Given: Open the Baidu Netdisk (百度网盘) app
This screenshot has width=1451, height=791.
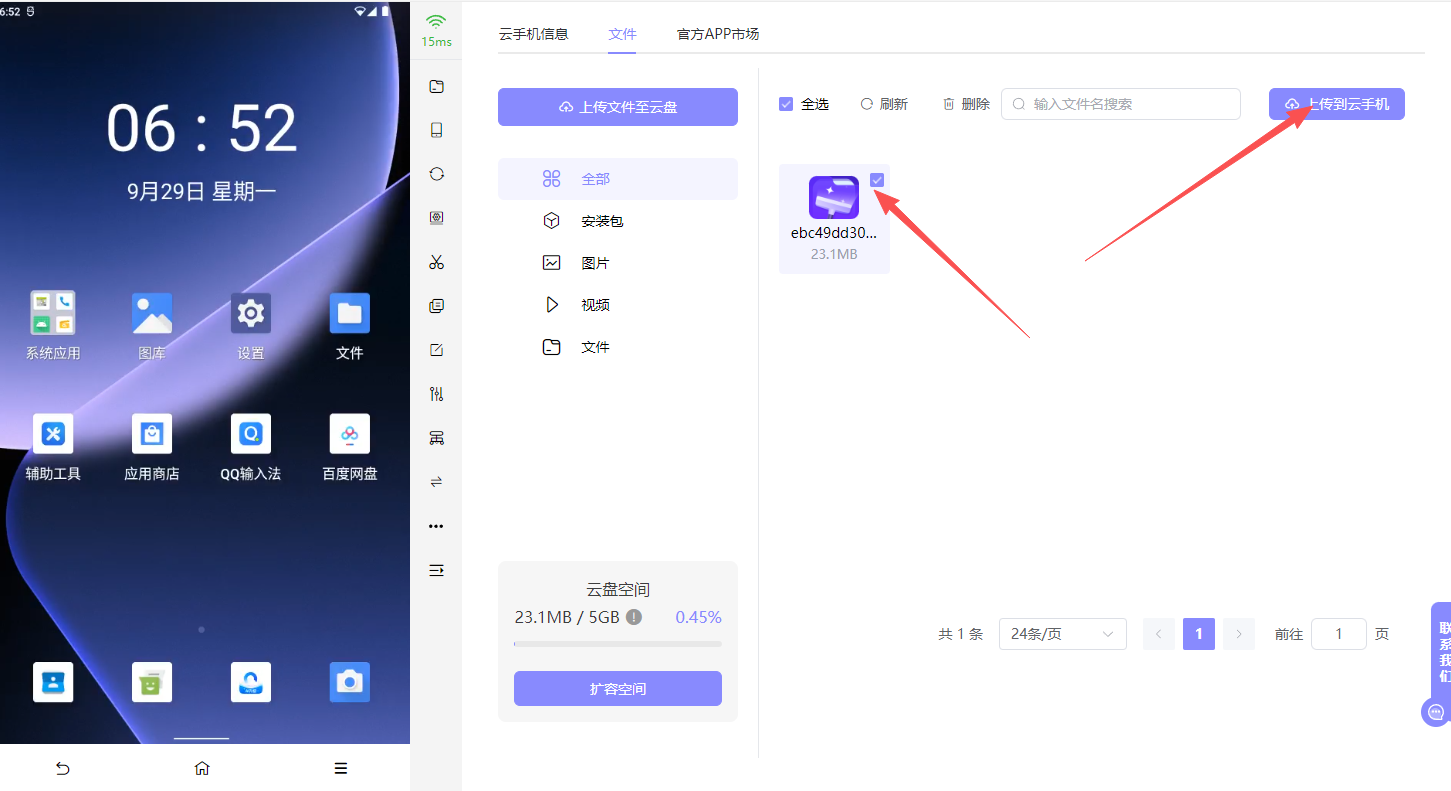Looking at the screenshot, I should (x=350, y=434).
